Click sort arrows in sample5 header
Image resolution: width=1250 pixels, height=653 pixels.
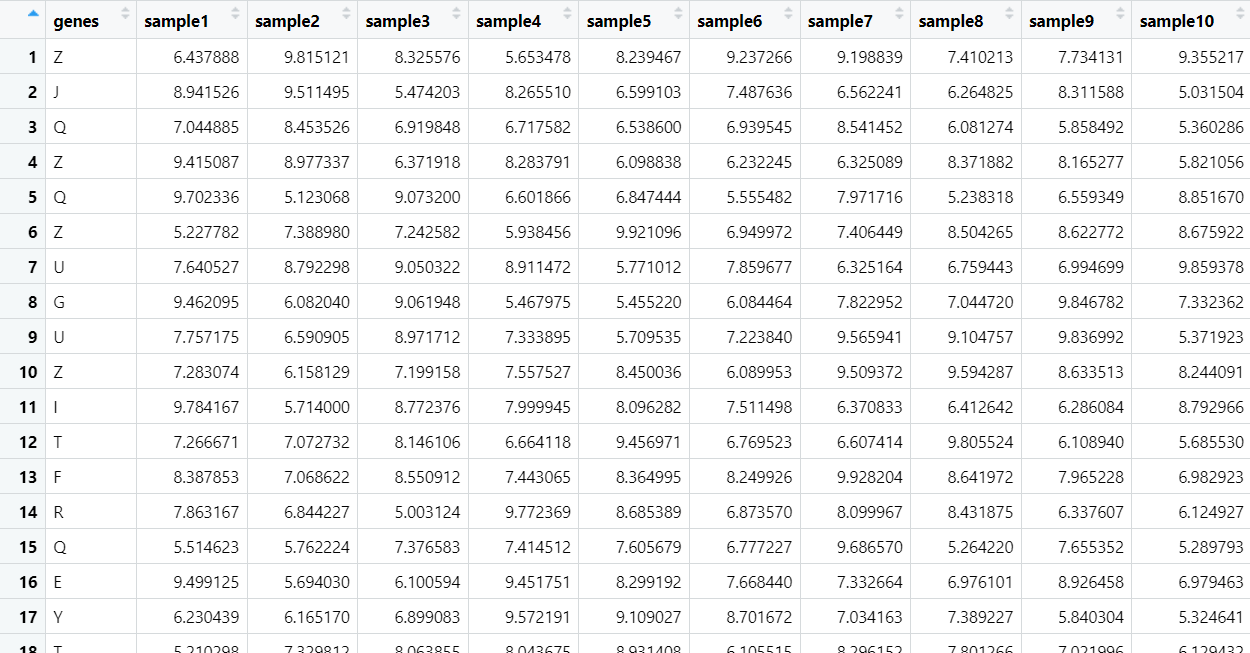pyautogui.click(x=677, y=14)
